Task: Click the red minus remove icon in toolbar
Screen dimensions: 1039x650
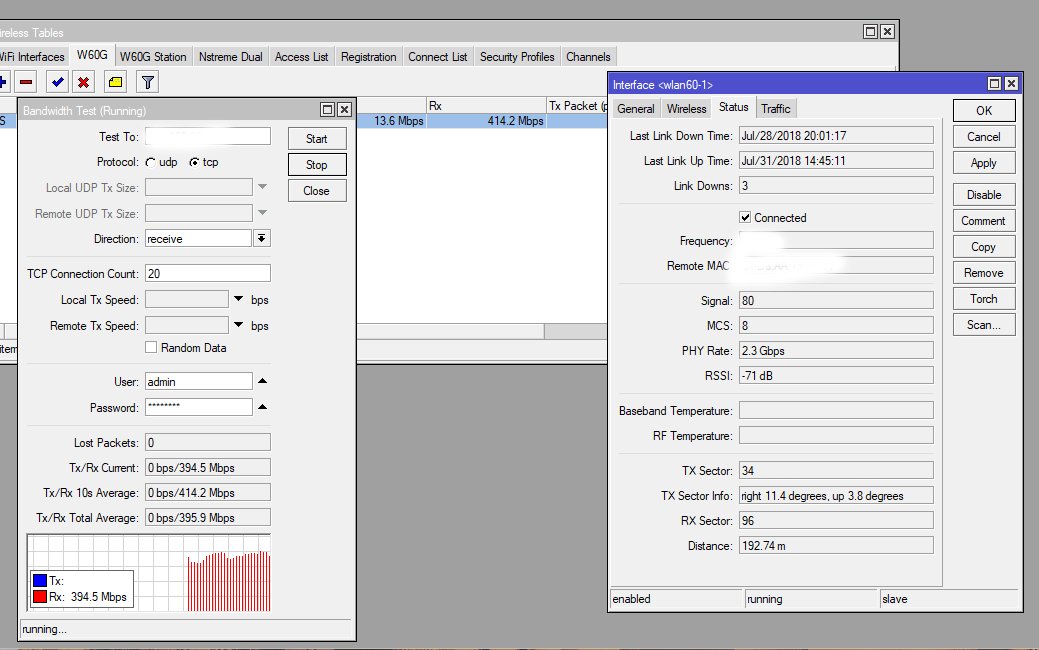Action: 26,82
